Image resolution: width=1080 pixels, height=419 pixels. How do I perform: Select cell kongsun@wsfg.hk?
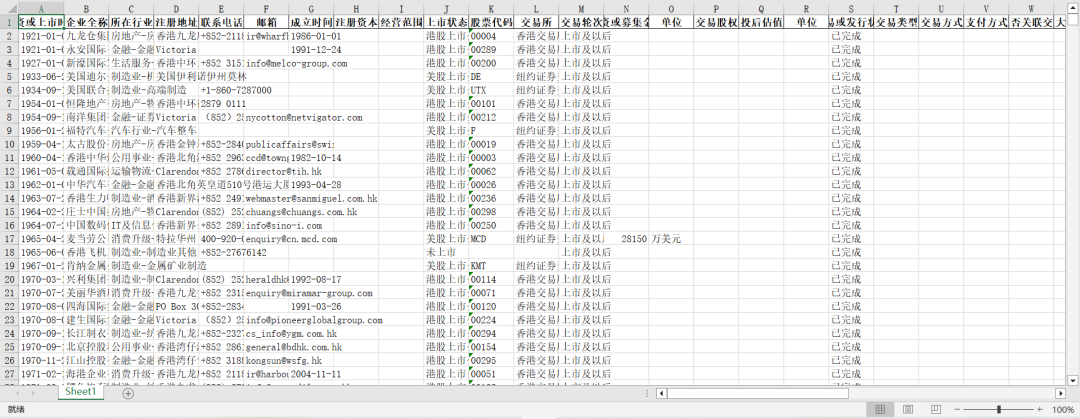pos(266,360)
